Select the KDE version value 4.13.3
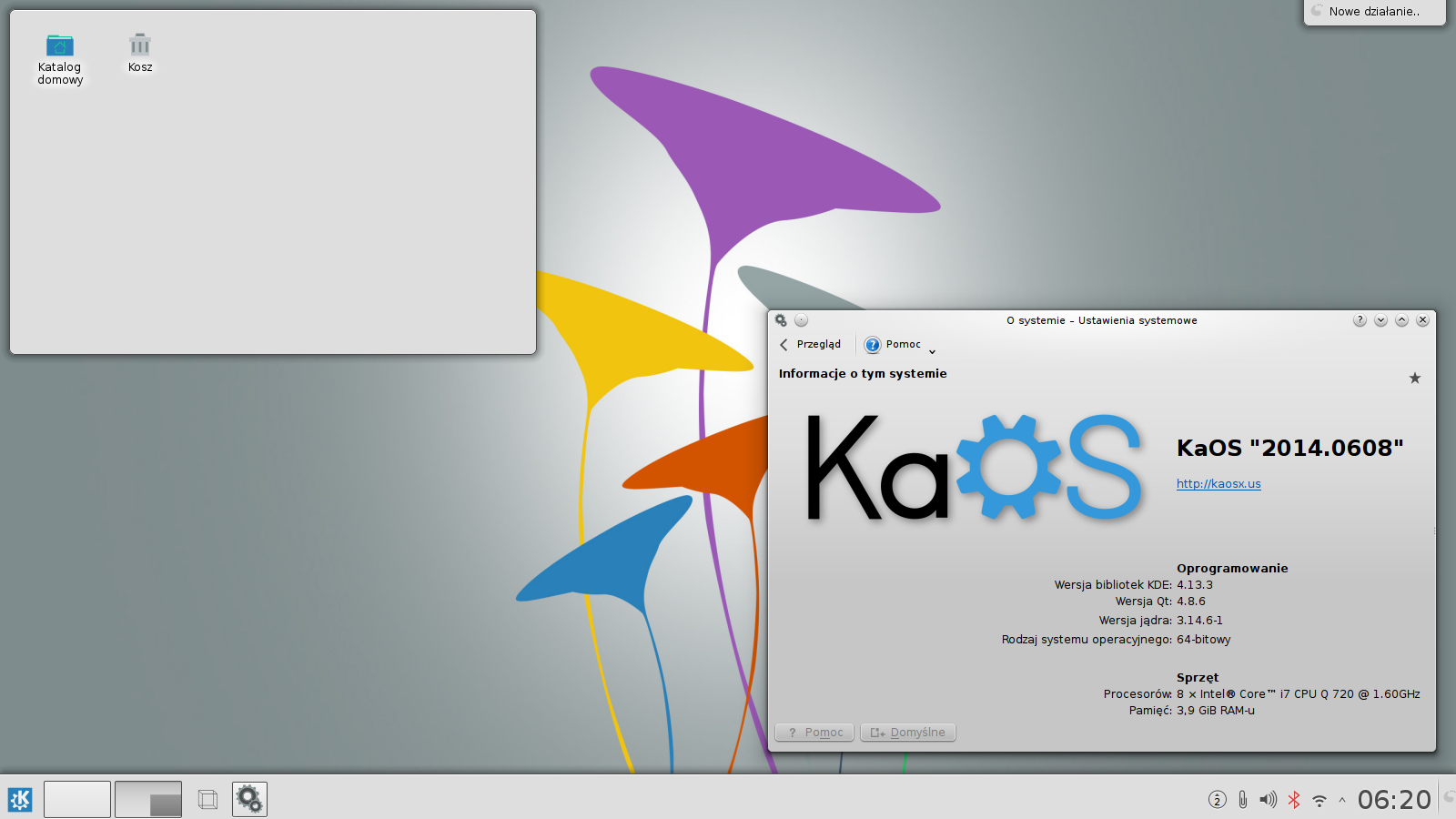The image size is (1456, 819). click(1195, 585)
